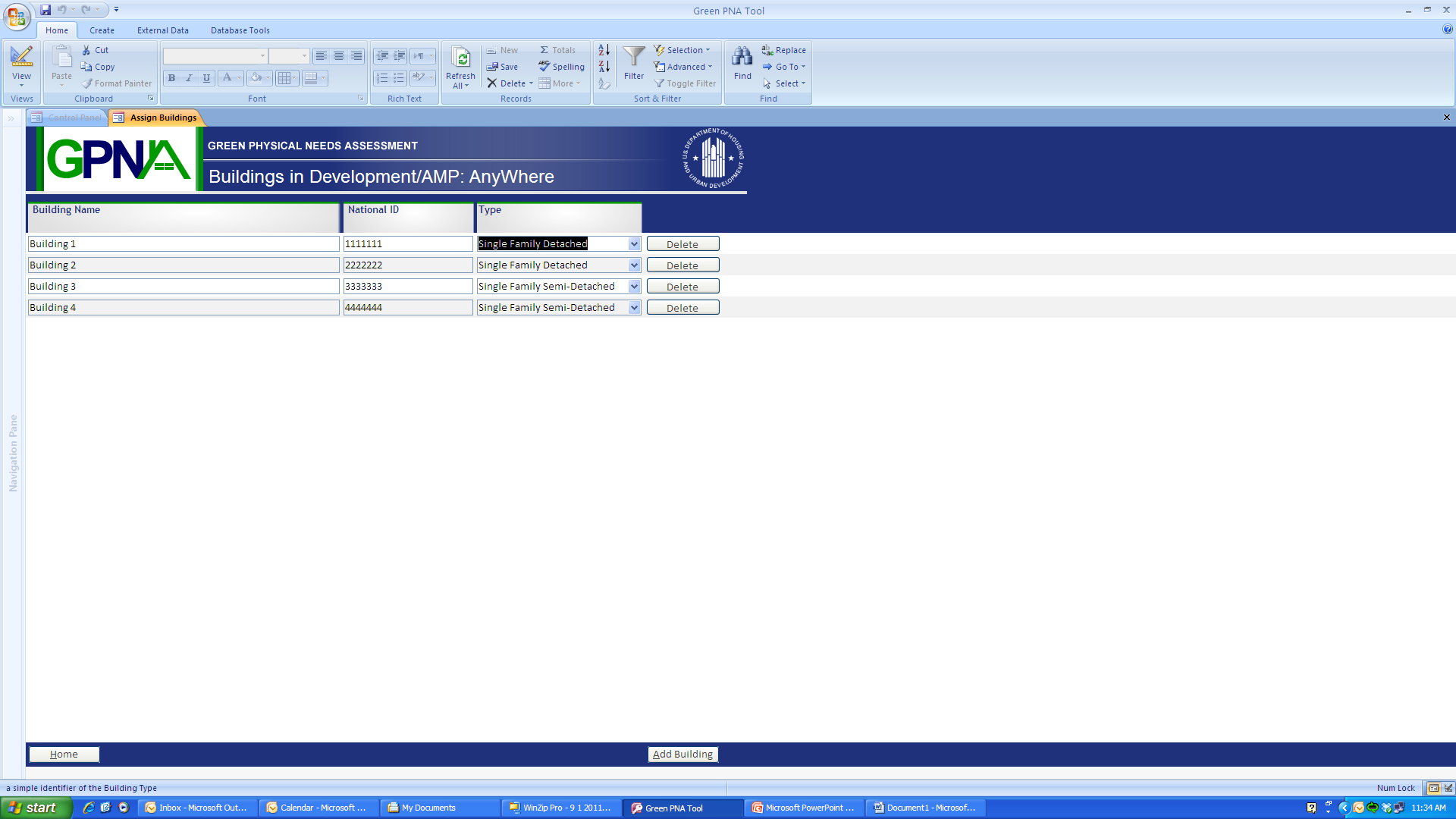This screenshot has width=1456, height=819.
Task: Open the Advanced filter dropdown
Action: (x=683, y=67)
